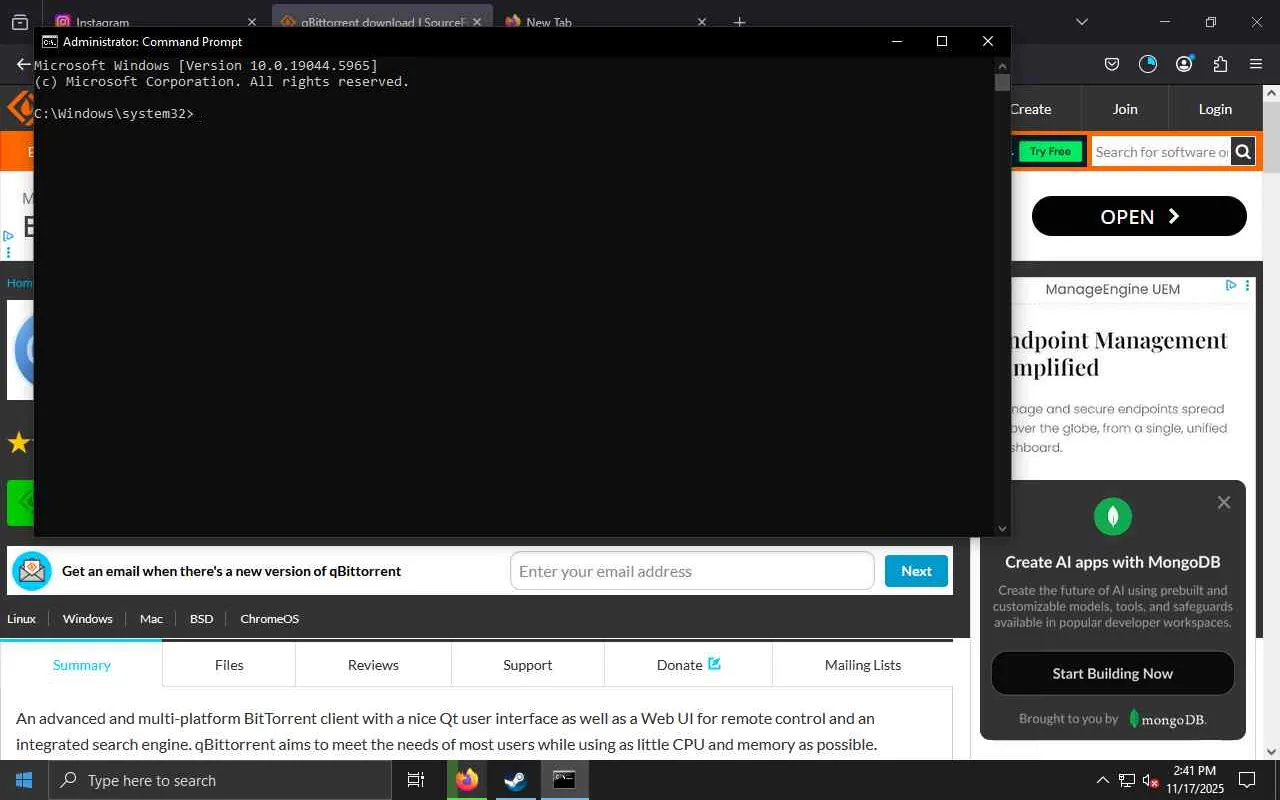Click the Command Prompt title bar icon
This screenshot has height=800, width=1280.
[49, 42]
